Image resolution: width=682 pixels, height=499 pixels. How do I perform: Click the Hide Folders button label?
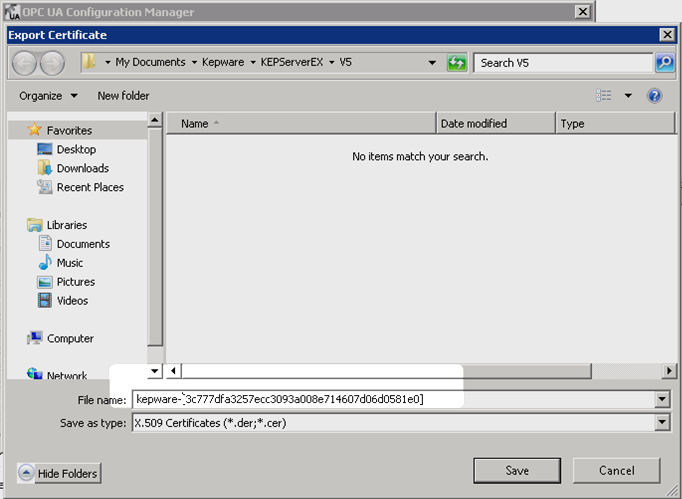(x=67, y=473)
